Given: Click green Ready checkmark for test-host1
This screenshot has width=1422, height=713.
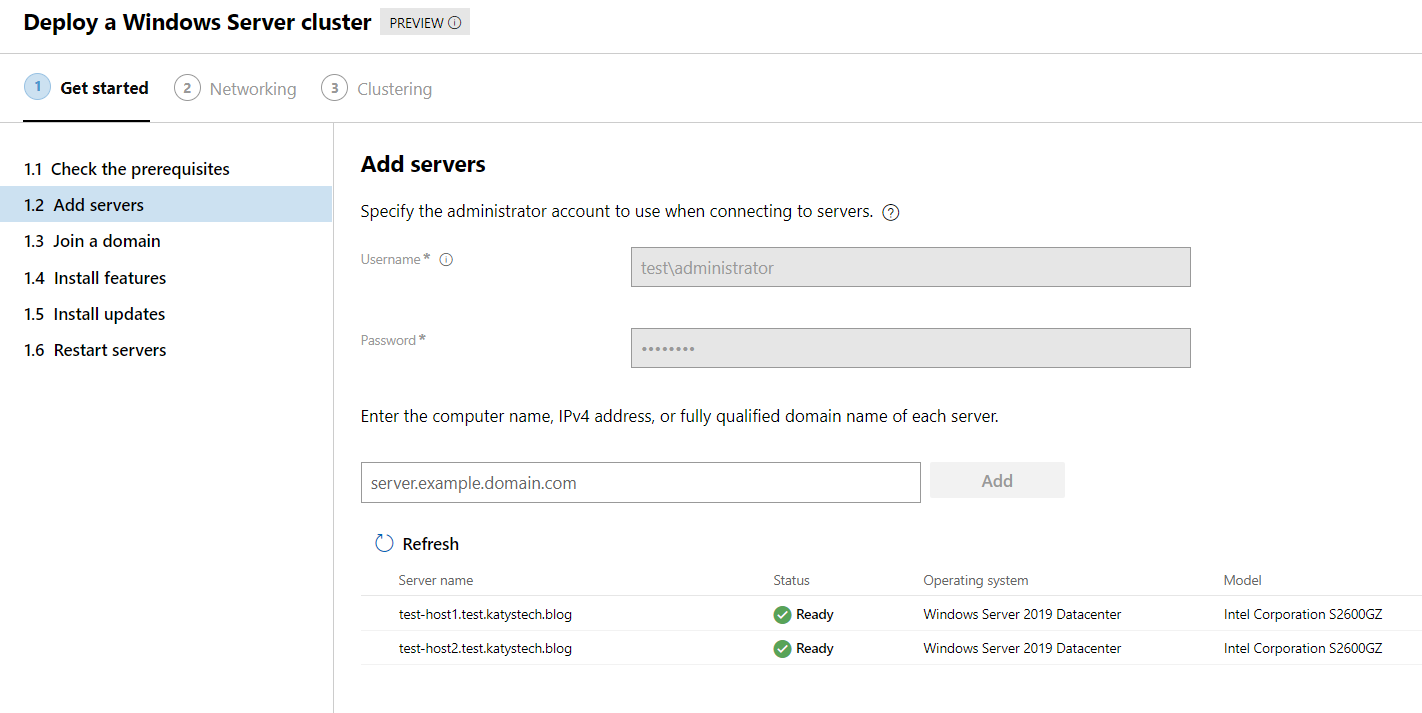Looking at the screenshot, I should pos(782,615).
